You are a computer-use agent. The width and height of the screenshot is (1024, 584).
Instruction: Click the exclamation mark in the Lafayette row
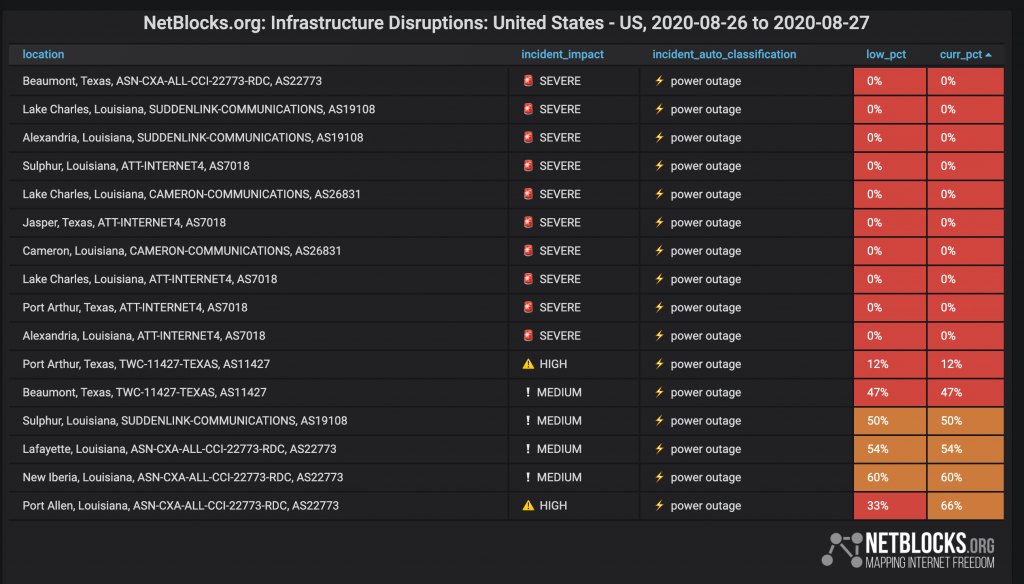tap(528, 449)
